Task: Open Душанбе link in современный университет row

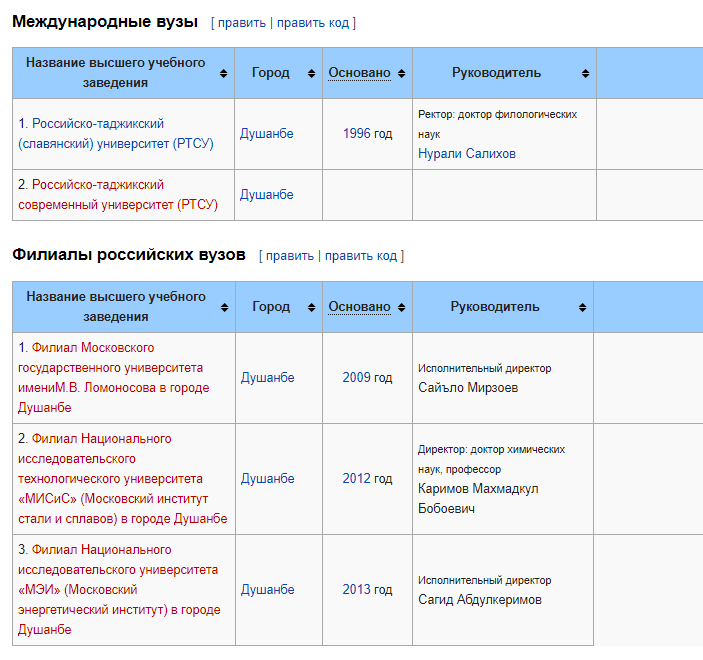Action: 266,195
